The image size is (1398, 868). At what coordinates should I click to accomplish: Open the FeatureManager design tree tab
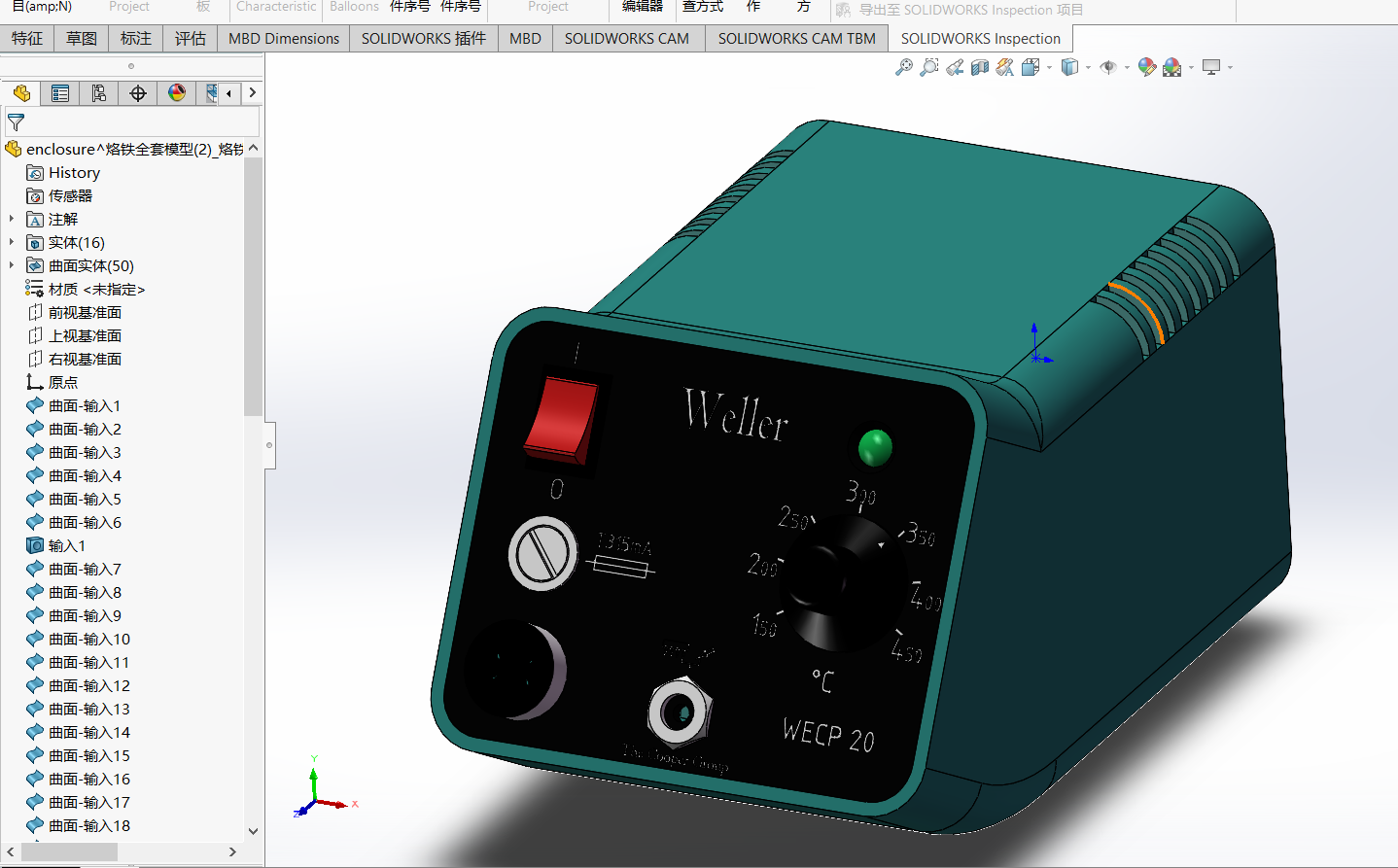21,93
